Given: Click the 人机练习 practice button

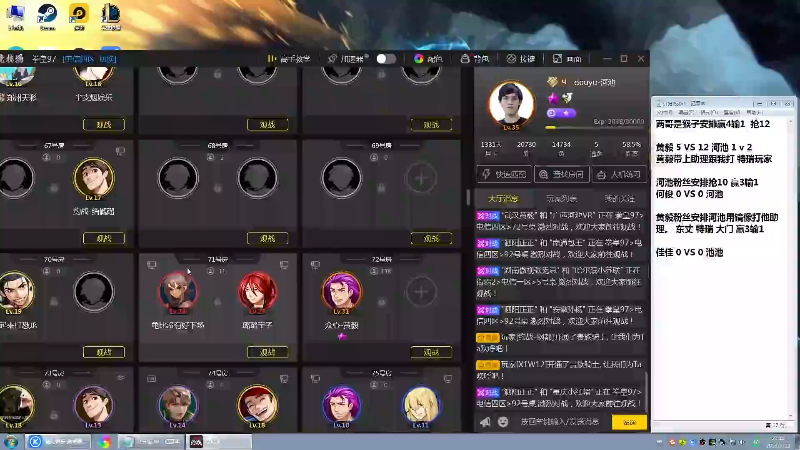Looking at the screenshot, I should pyautogui.click(x=619, y=174).
